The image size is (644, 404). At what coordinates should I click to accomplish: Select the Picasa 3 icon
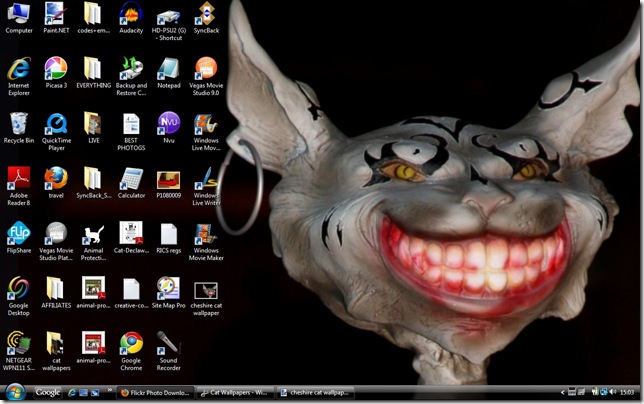[56, 69]
